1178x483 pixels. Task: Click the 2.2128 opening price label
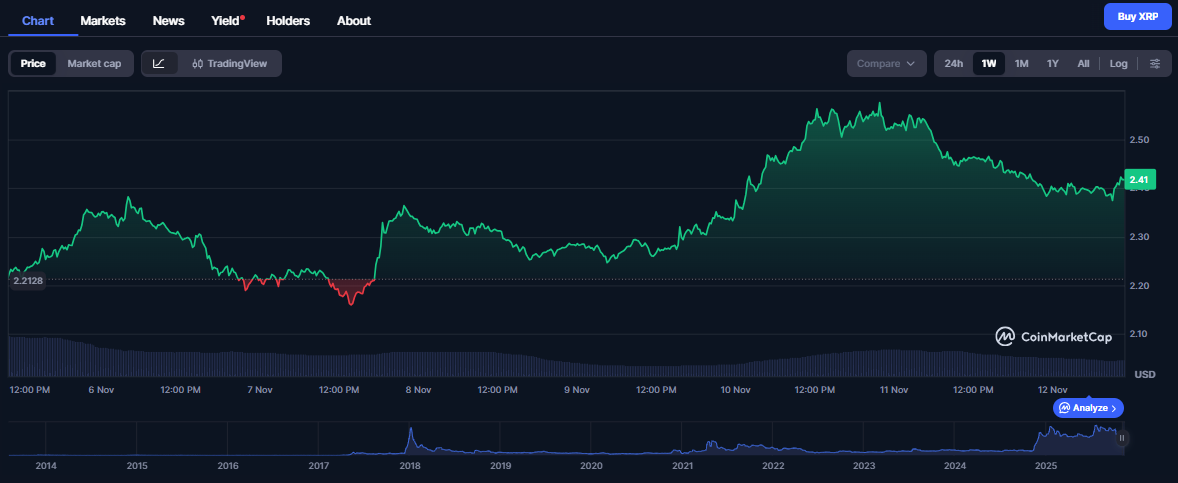pyautogui.click(x=28, y=281)
